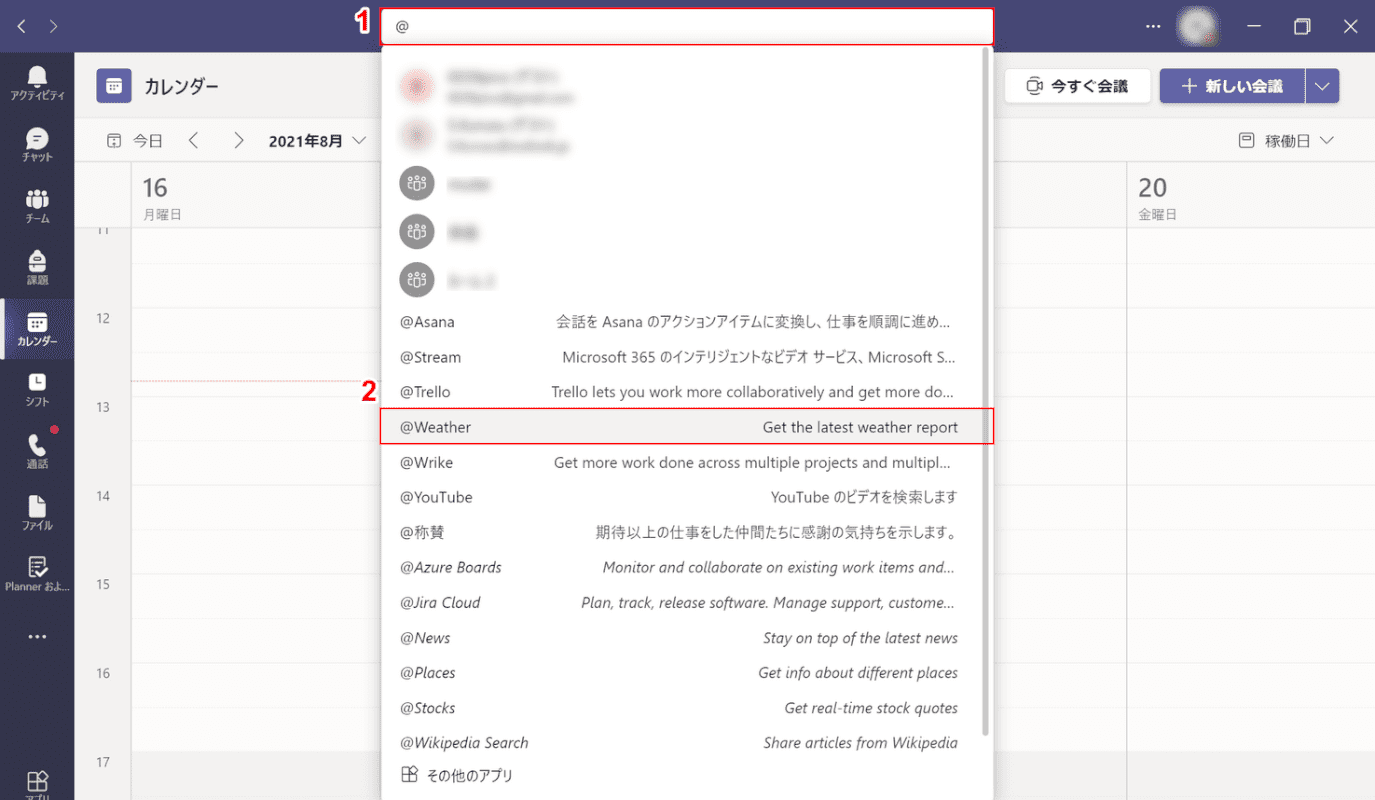Screen dimensions: 1375x800
Task: Open Settings and more ellipsis in title bar
Action: (x=1153, y=26)
